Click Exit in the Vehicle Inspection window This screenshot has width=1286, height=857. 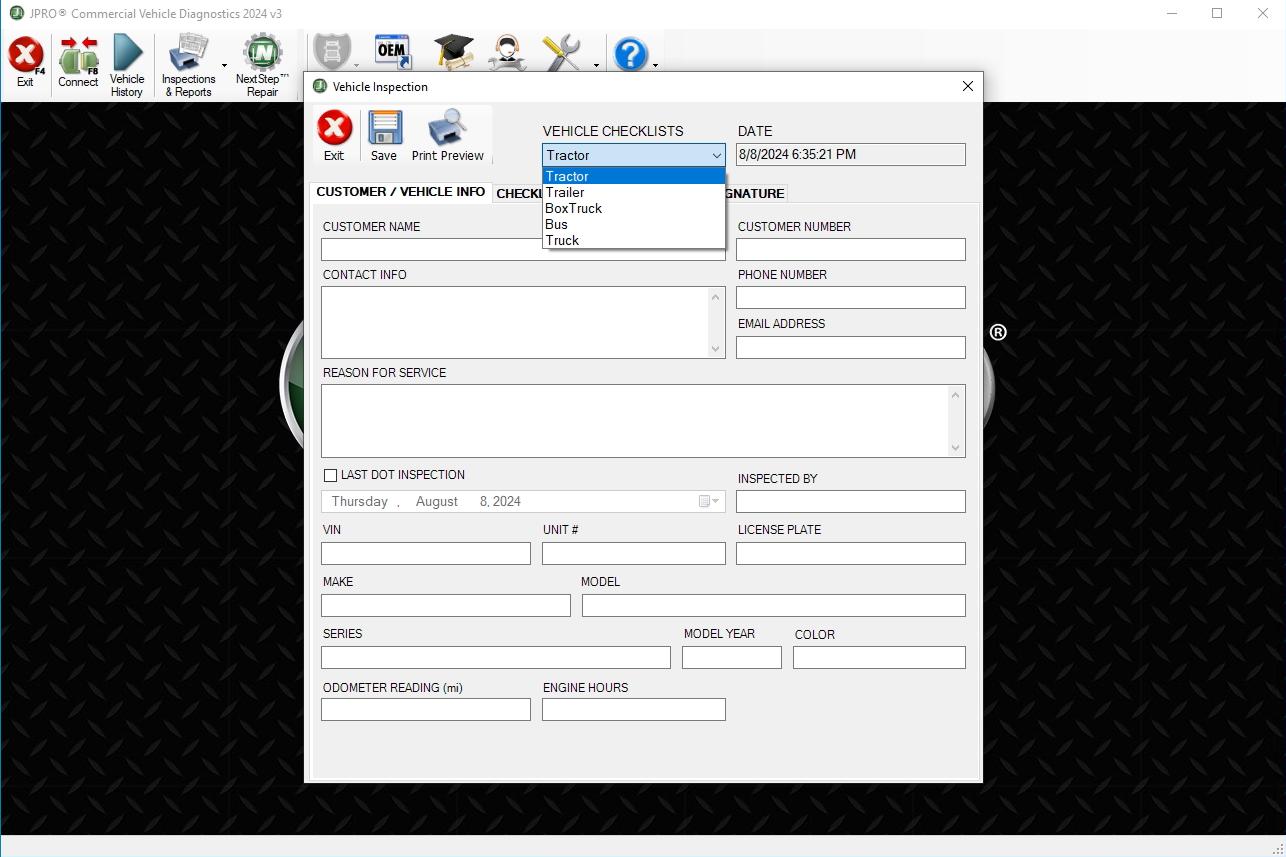(x=334, y=133)
